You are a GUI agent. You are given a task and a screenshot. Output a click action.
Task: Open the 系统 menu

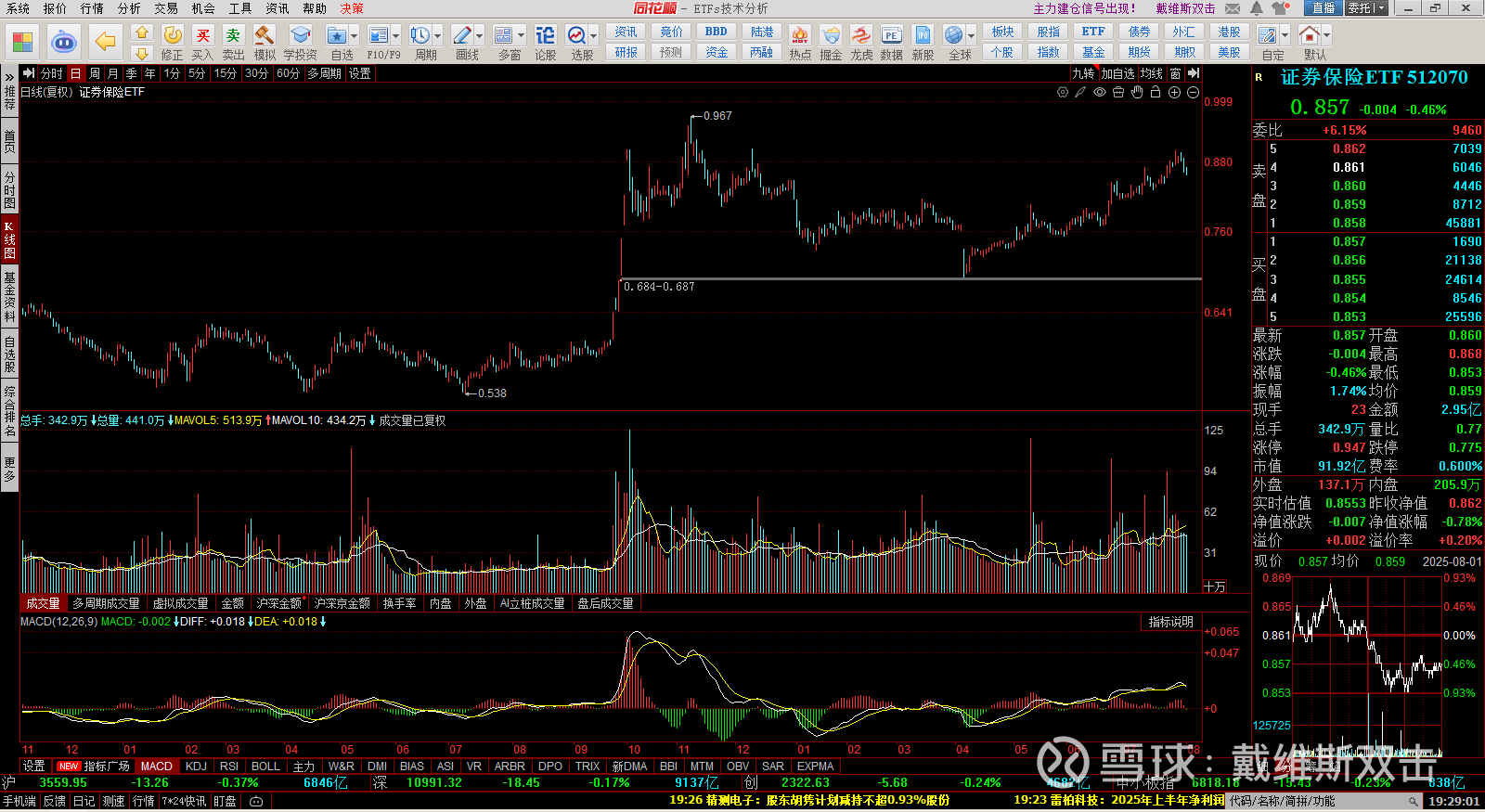click(18, 8)
